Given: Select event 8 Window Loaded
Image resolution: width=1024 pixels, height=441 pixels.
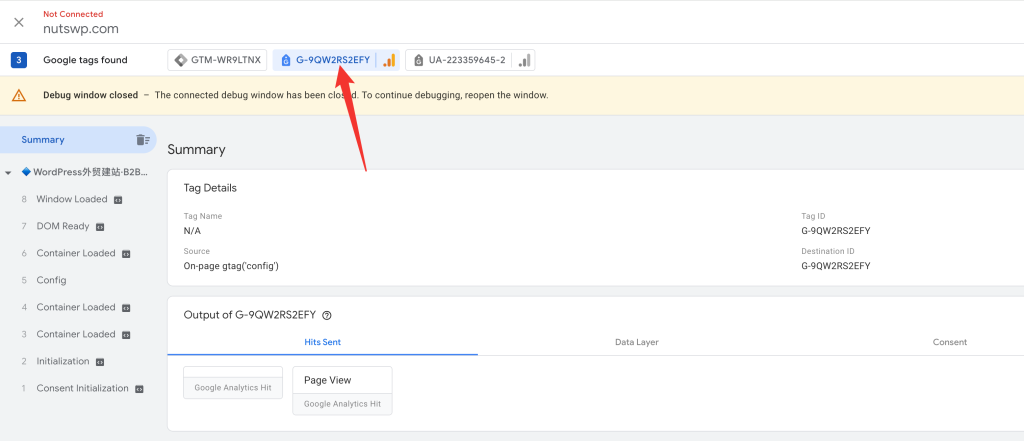Looking at the screenshot, I should [72, 199].
